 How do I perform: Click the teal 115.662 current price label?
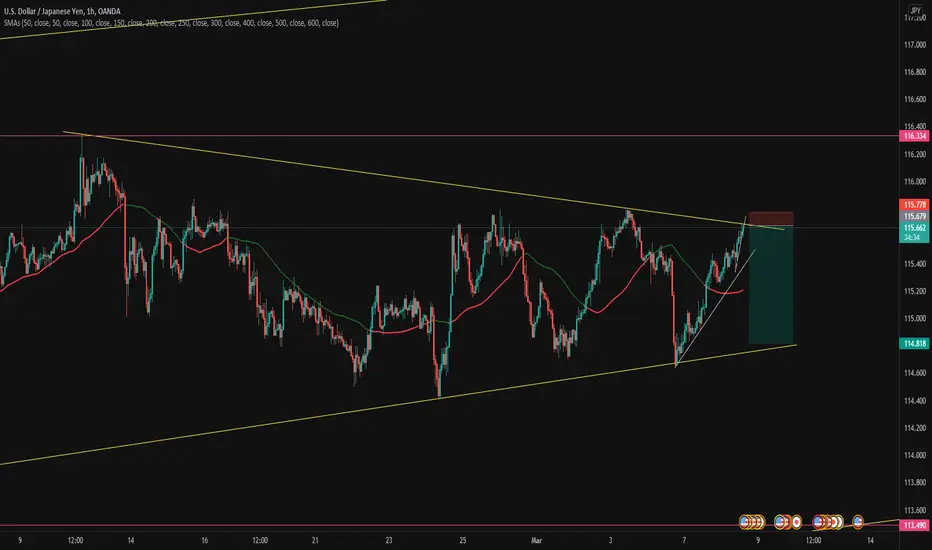(x=915, y=228)
